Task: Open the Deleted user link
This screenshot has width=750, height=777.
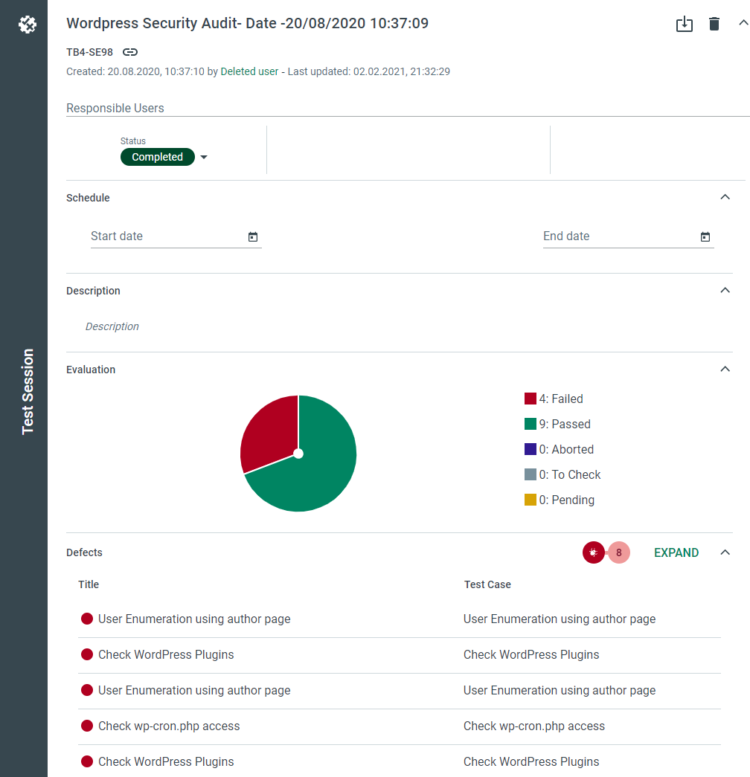Action: tap(249, 71)
